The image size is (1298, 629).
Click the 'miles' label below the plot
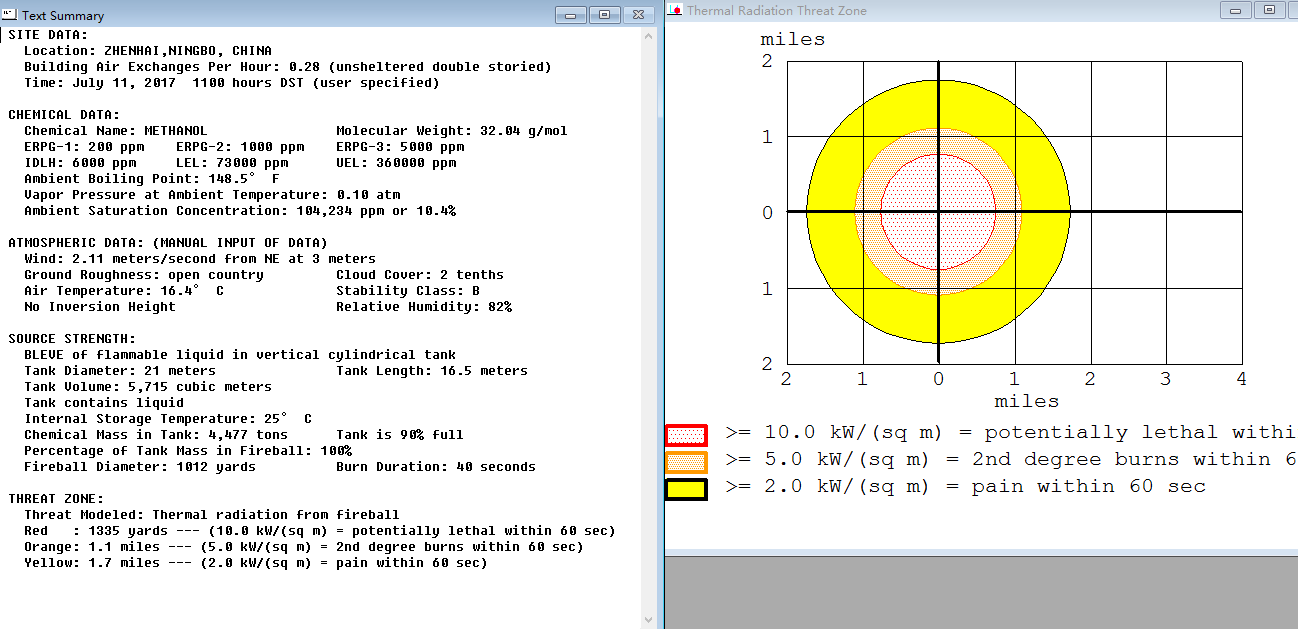[x=1026, y=401]
